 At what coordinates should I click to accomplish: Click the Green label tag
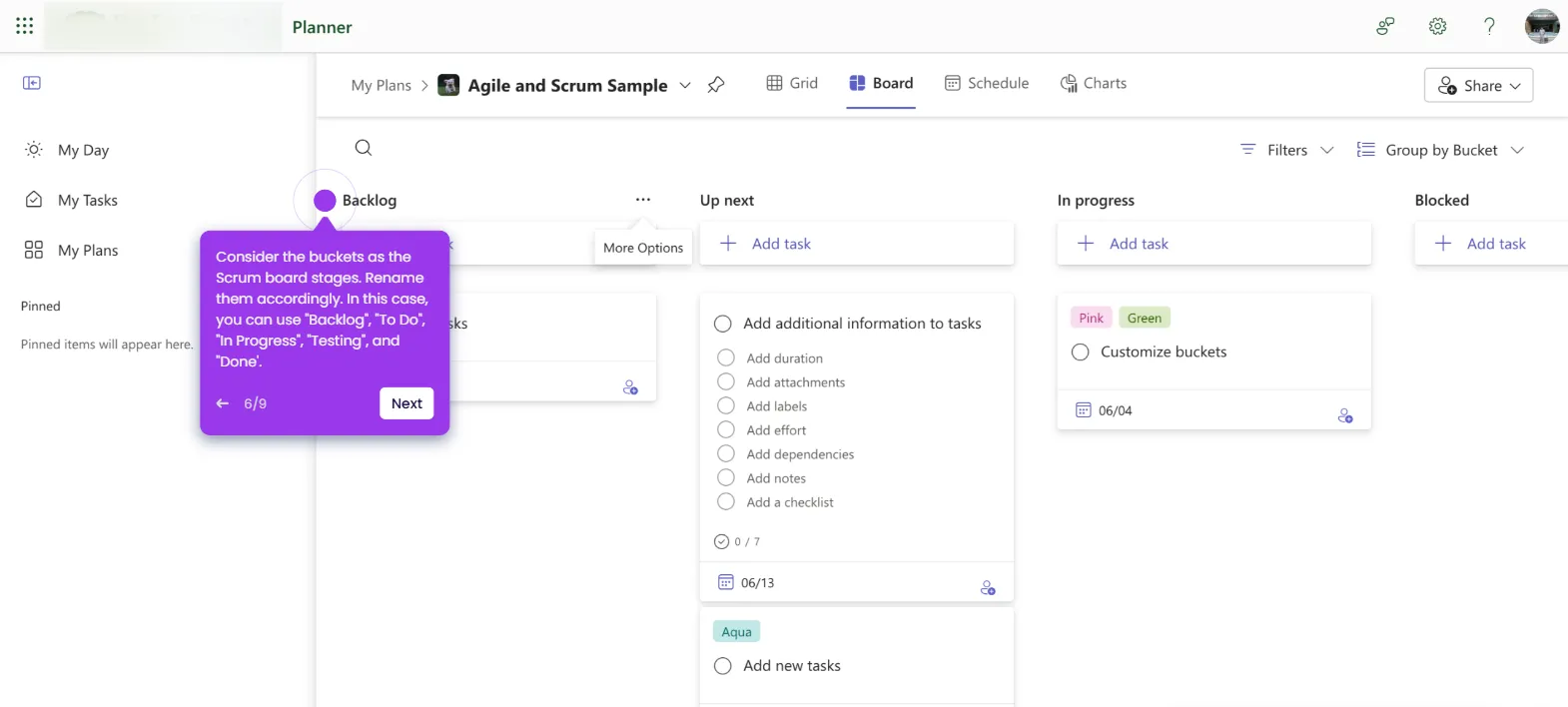[1145, 318]
